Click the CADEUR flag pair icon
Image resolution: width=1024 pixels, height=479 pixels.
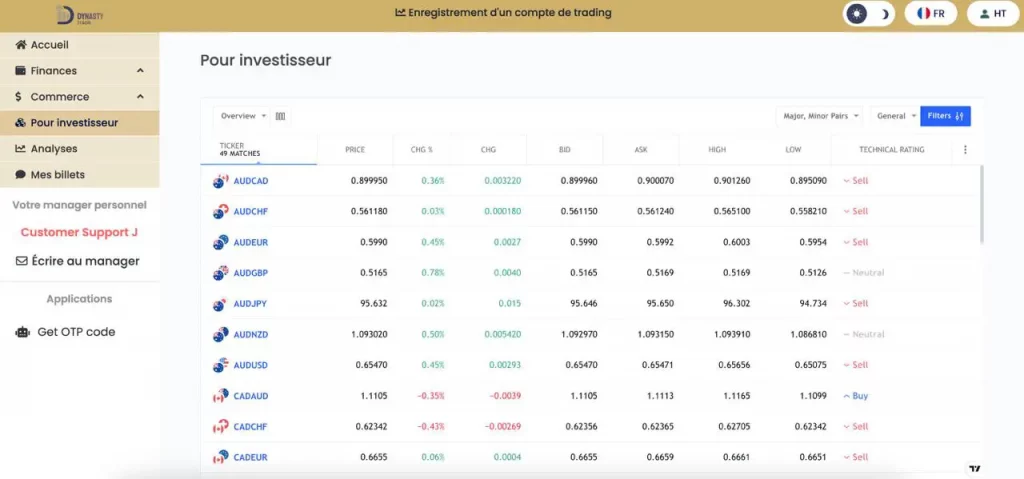coord(221,457)
